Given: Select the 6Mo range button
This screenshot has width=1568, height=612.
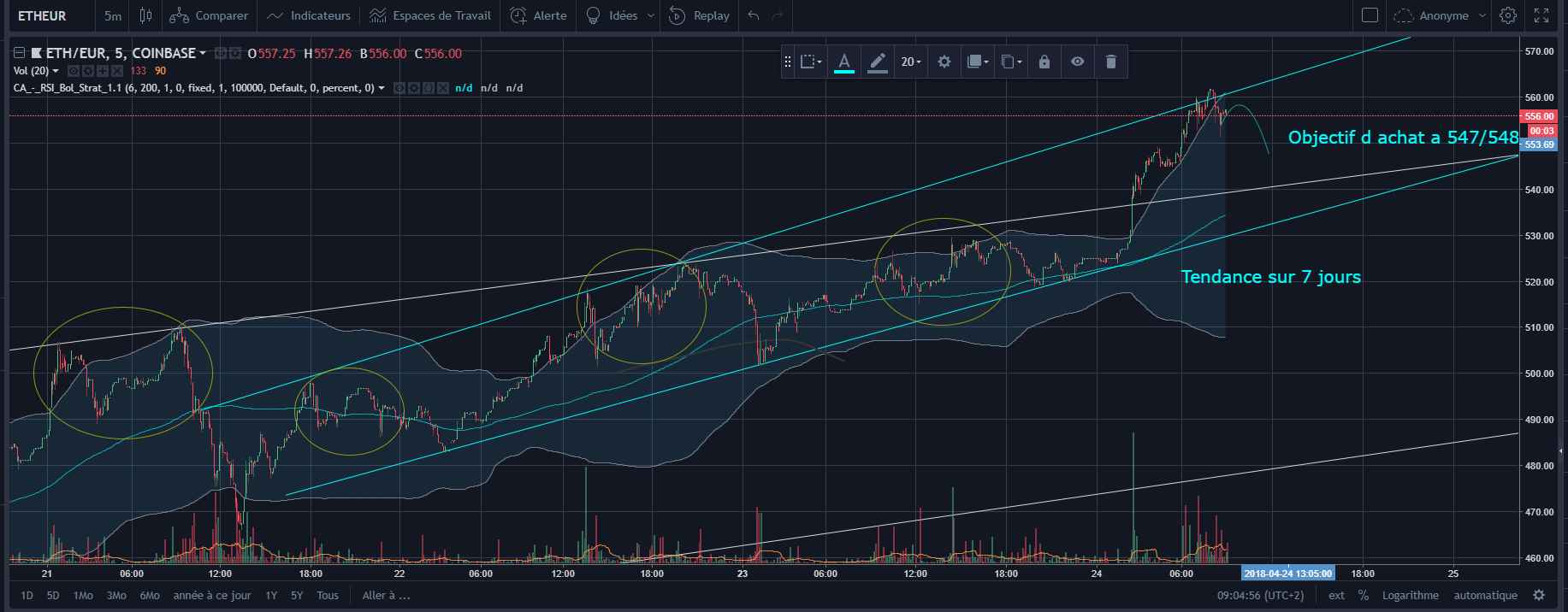Looking at the screenshot, I should point(150,595).
